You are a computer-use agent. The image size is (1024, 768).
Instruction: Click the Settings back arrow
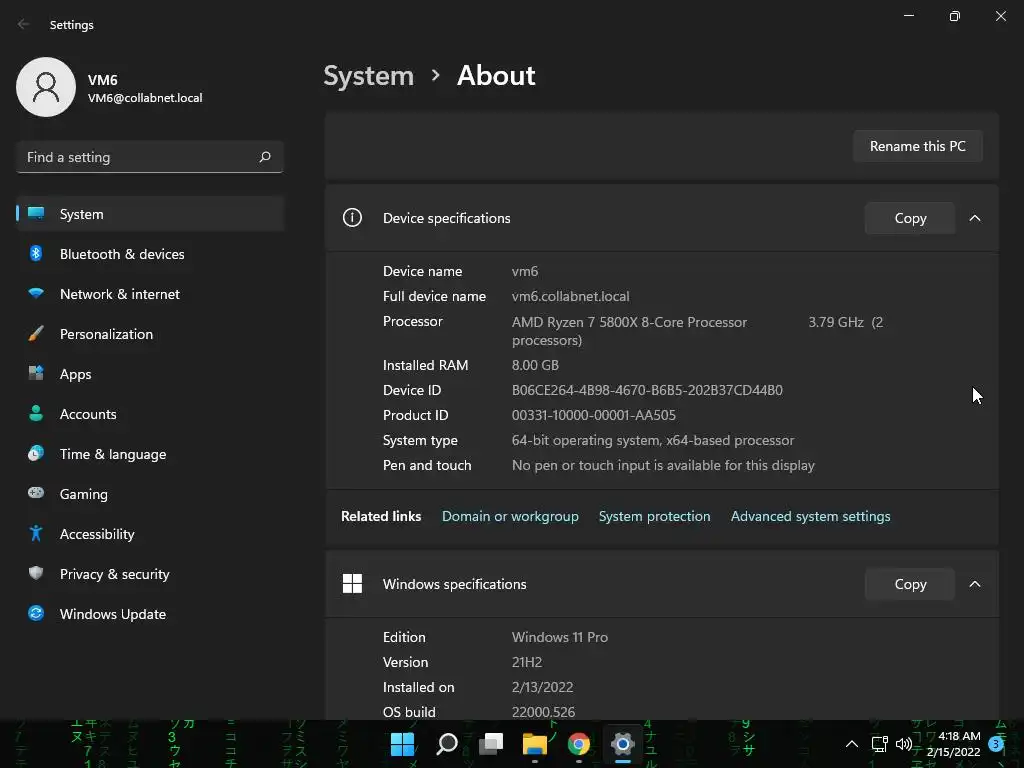(24, 24)
